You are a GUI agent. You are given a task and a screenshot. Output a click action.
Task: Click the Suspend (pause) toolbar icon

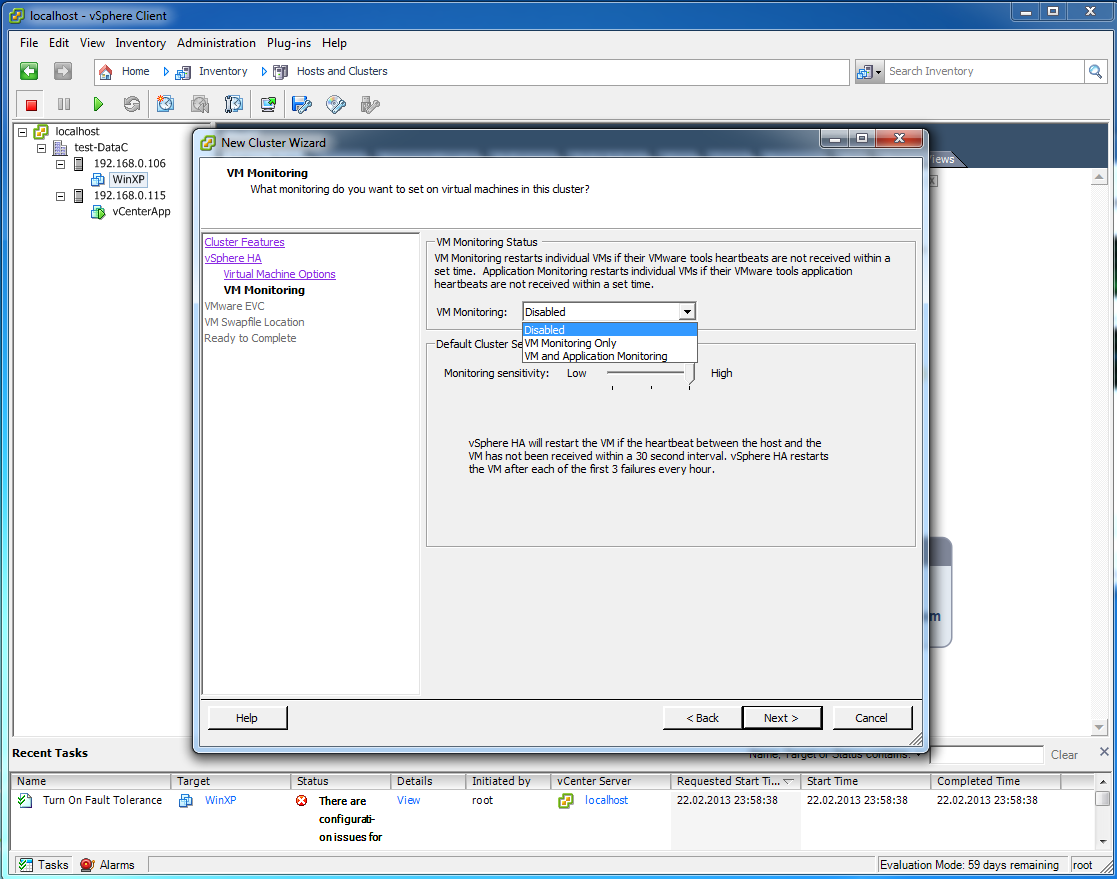(63, 105)
